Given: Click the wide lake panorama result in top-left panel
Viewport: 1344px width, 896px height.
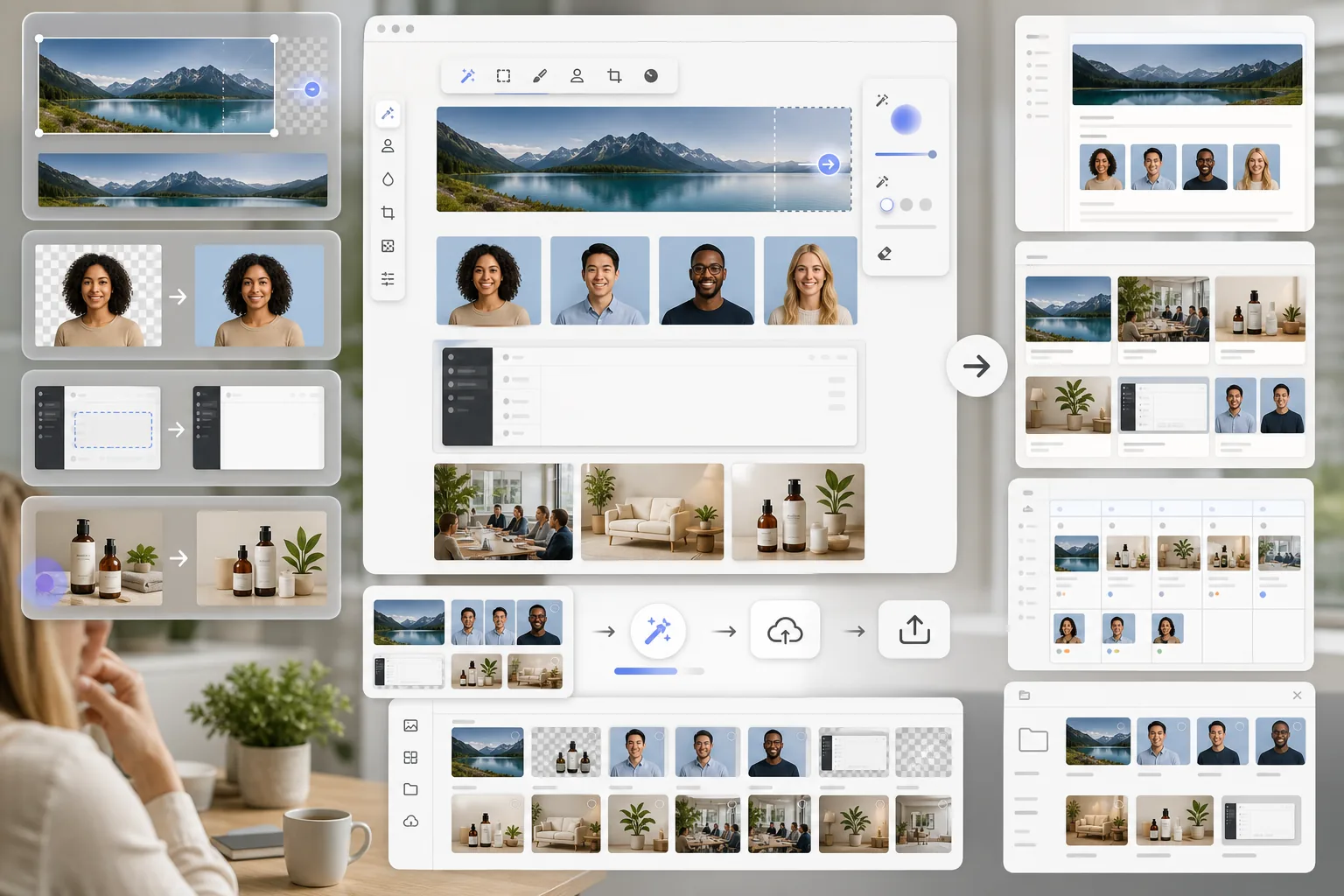Looking at the screenshot, I should point(183,180).
